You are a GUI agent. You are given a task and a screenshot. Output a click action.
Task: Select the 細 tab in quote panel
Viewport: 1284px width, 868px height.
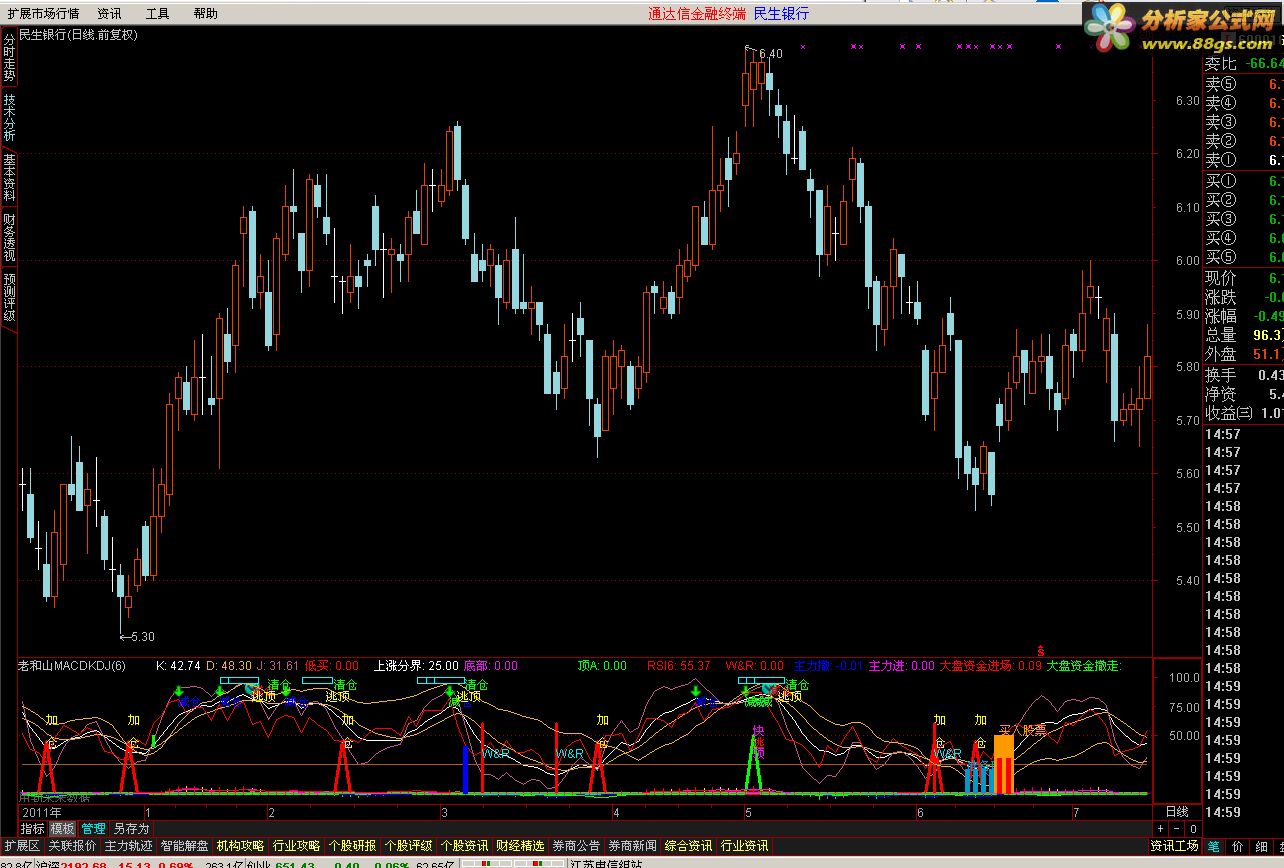tap(1261, 846)
